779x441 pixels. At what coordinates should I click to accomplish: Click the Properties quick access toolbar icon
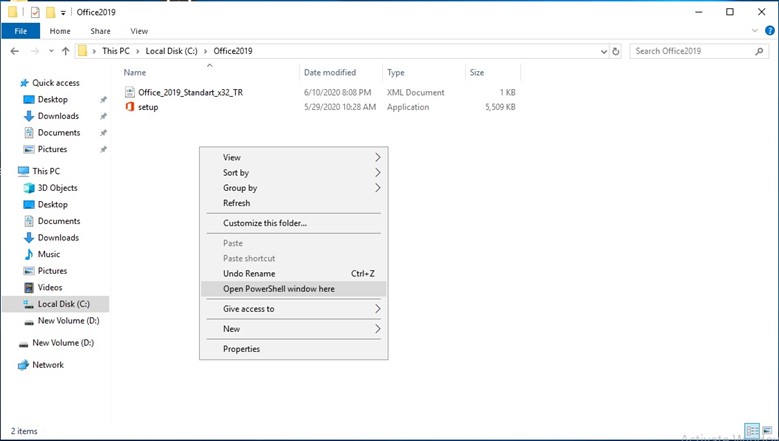[x=35, y=12]
